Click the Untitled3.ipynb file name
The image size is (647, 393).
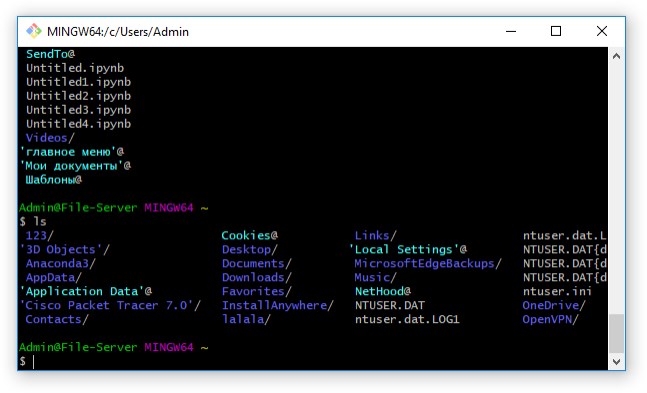(x=78, y=110)
